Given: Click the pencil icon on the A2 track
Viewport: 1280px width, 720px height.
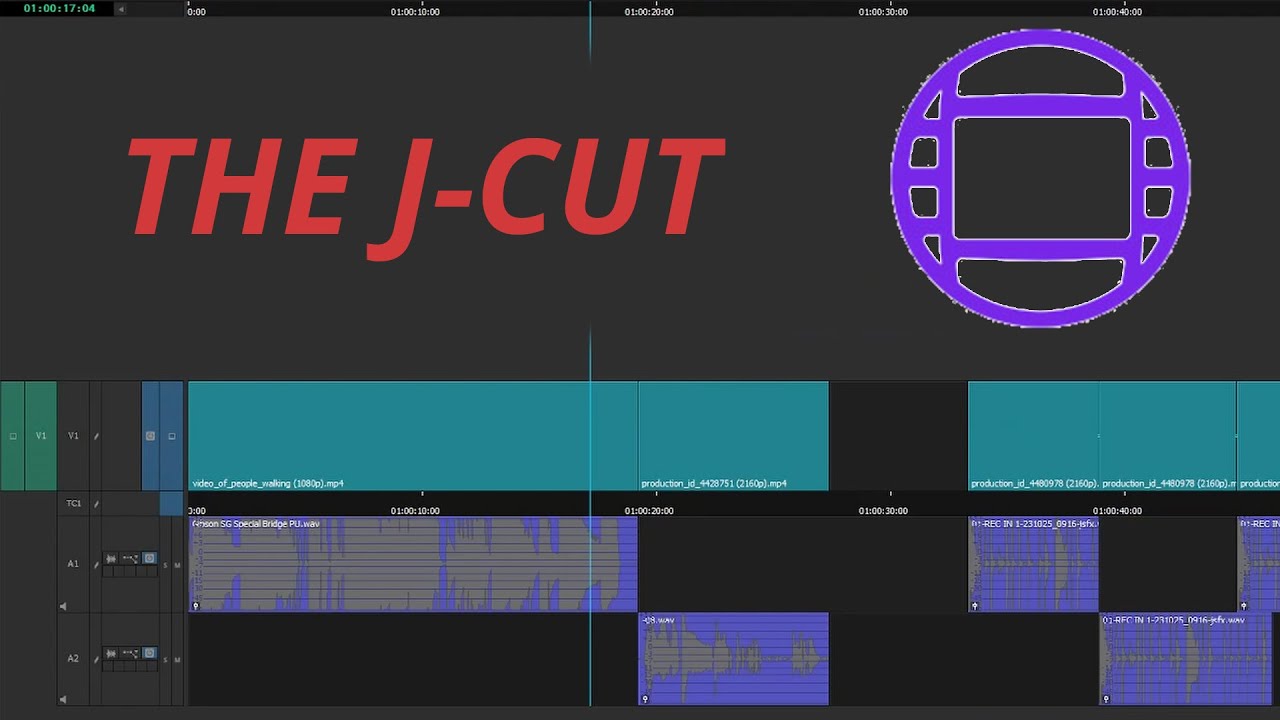Looking at the screenshot, I should click(97, 659).
